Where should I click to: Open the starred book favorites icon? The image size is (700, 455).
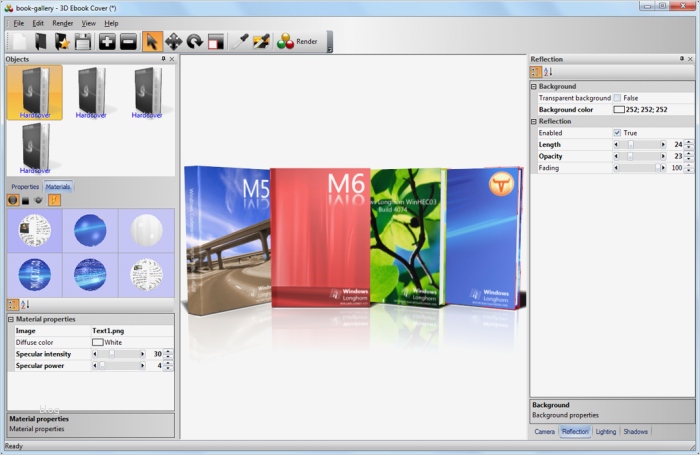pos(62,42)
